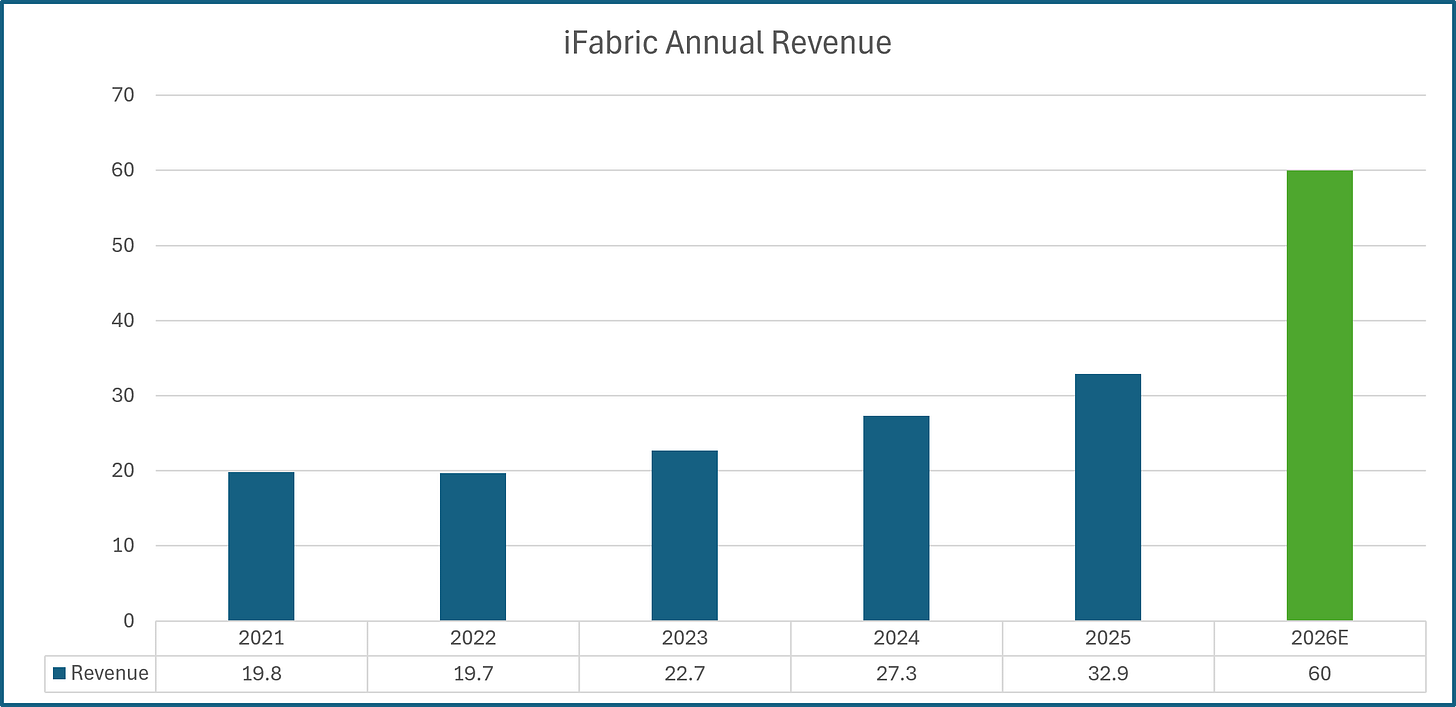Click the 2021 category label

click(x=262, y=638)
